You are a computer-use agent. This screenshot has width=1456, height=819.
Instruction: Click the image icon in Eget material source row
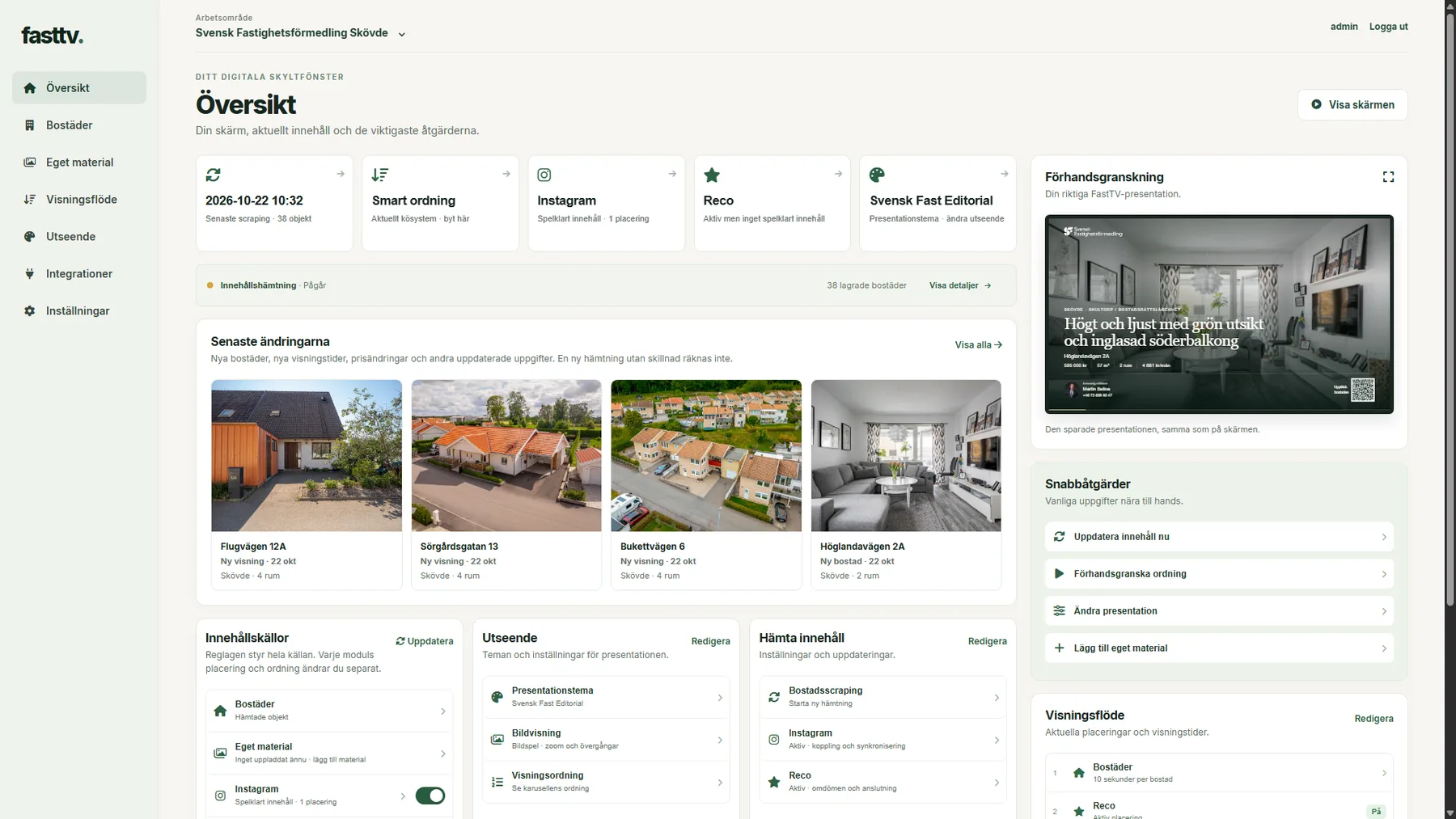point(220,754)
